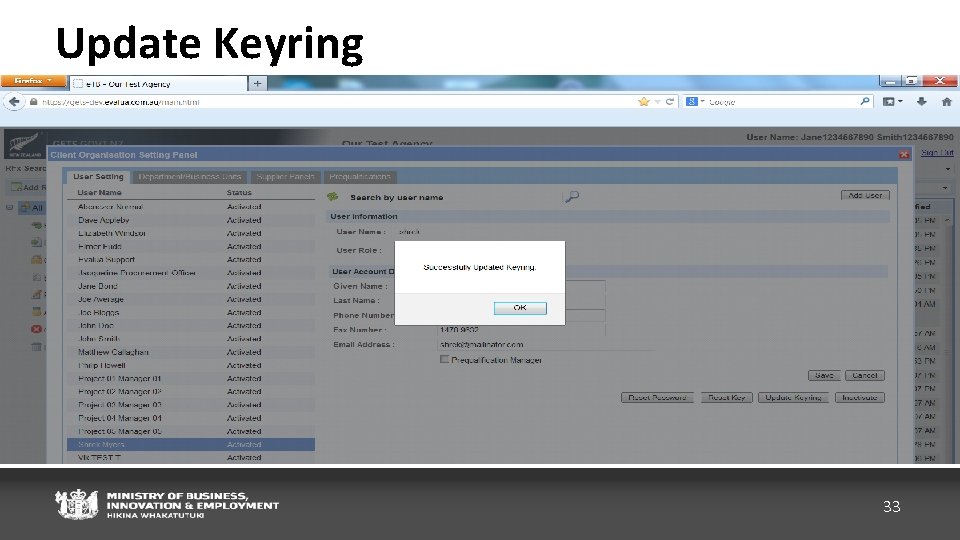Click the Cancel button
960x540 pixels.
point(864,375)
